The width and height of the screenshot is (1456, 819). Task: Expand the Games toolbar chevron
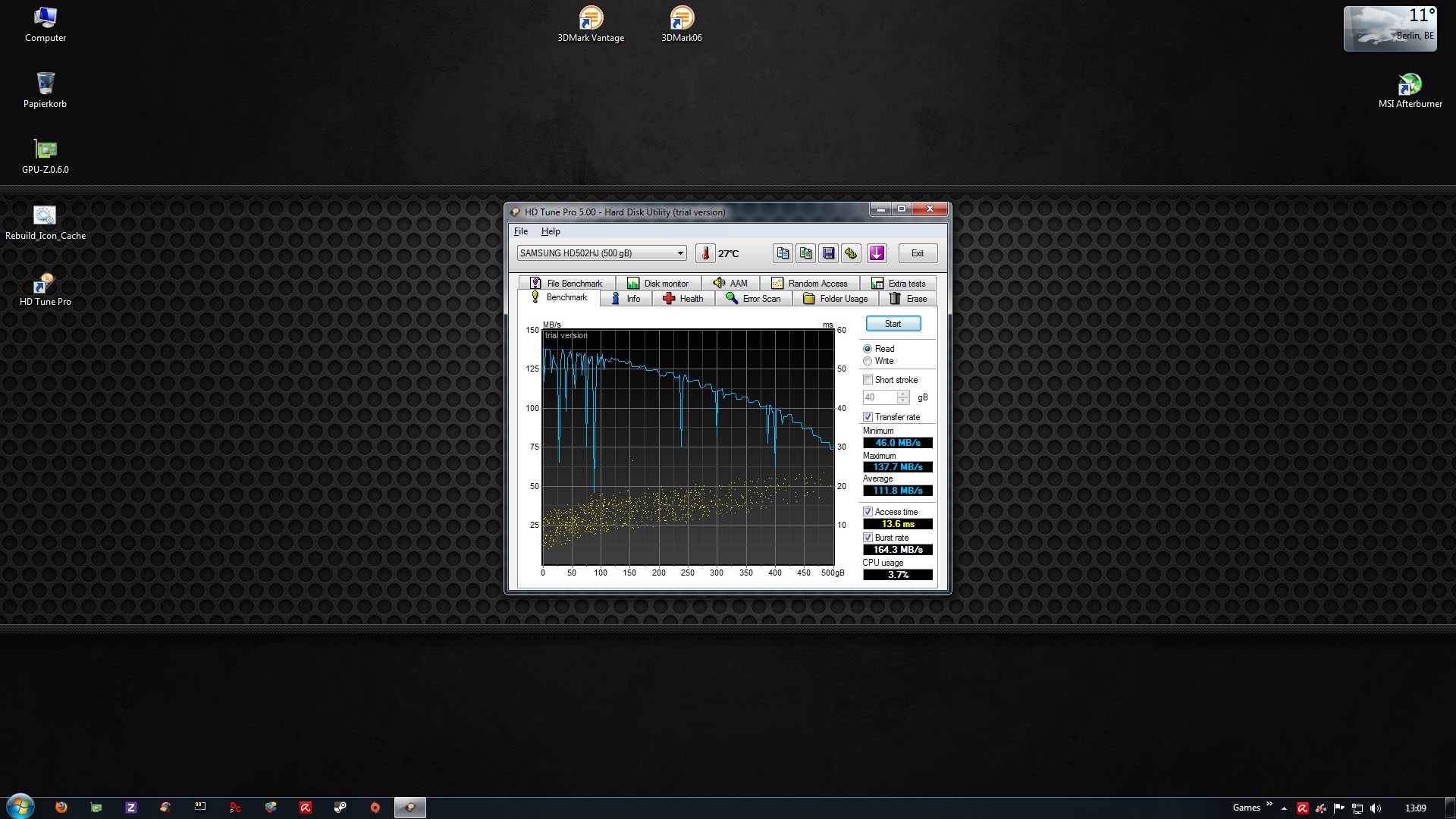point(1269,805)
